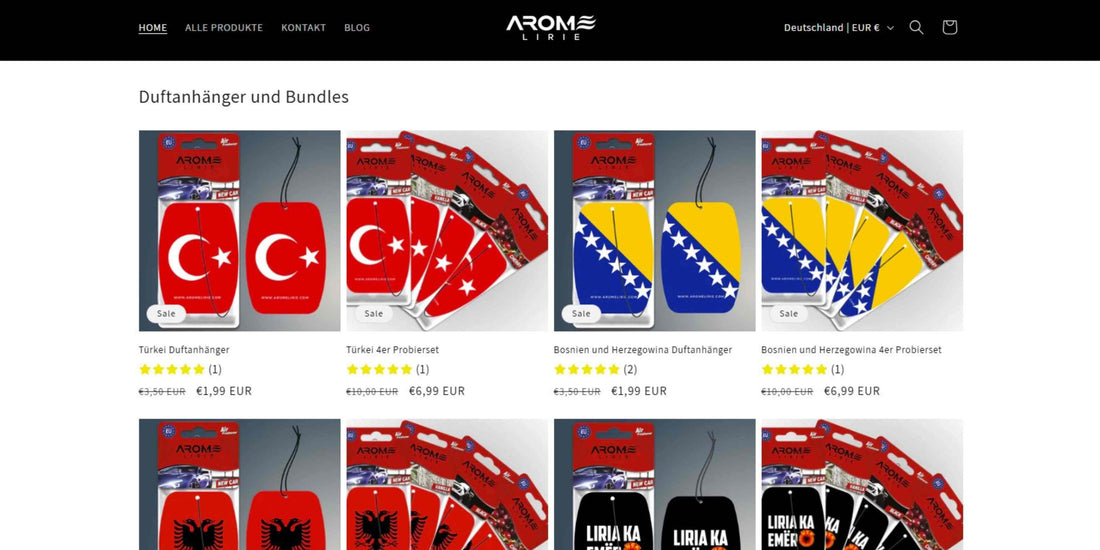Click chevron arrow next to EUR €
1100x550 pixels.
pos(890,28)
